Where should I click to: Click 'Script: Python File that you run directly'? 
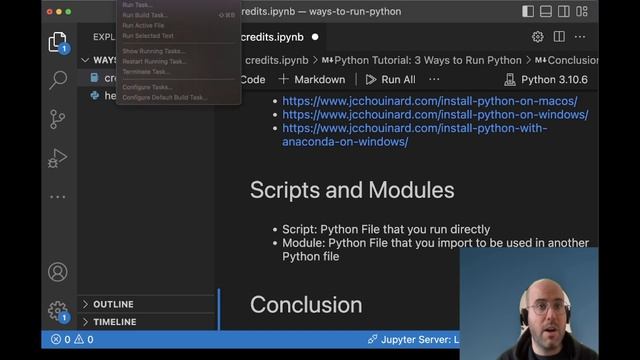click(386, 229)
